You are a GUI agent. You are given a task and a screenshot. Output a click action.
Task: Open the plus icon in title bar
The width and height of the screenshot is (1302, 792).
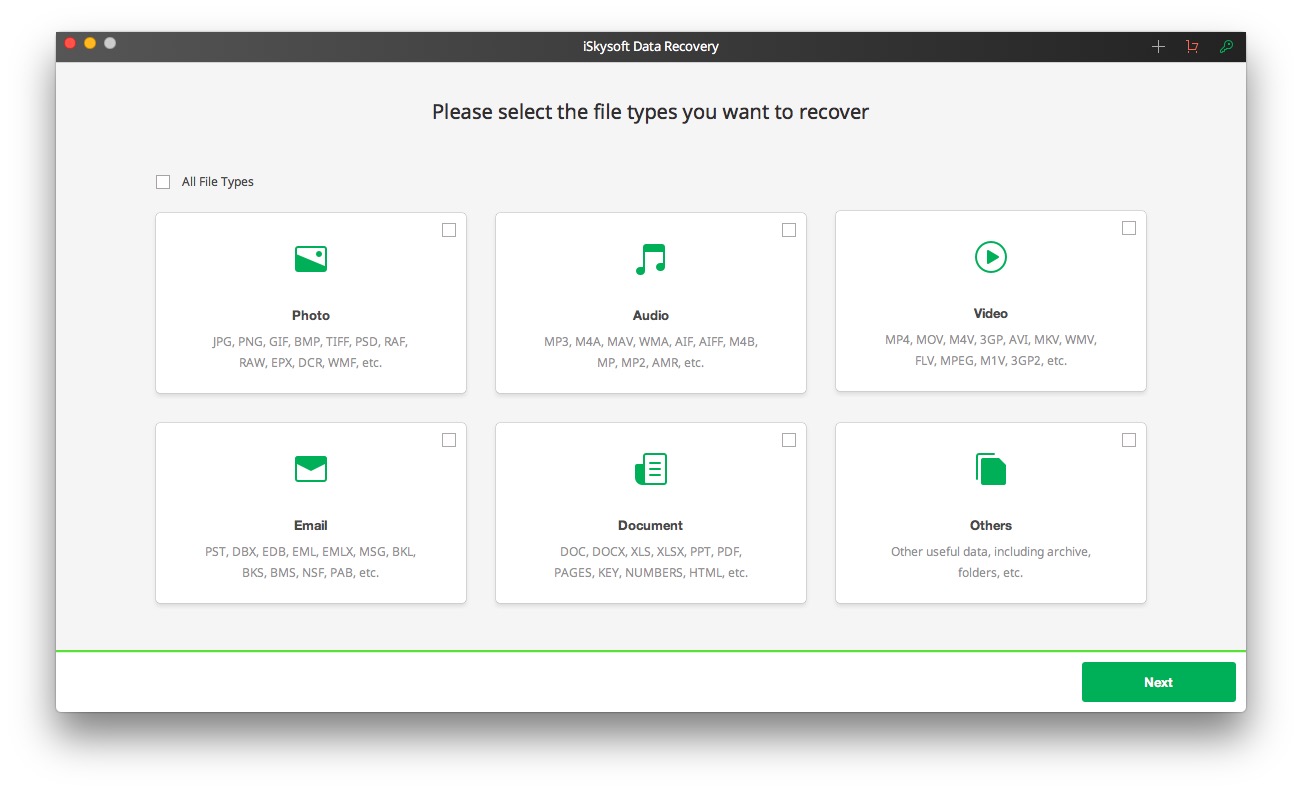click(x=1158, y=47)
